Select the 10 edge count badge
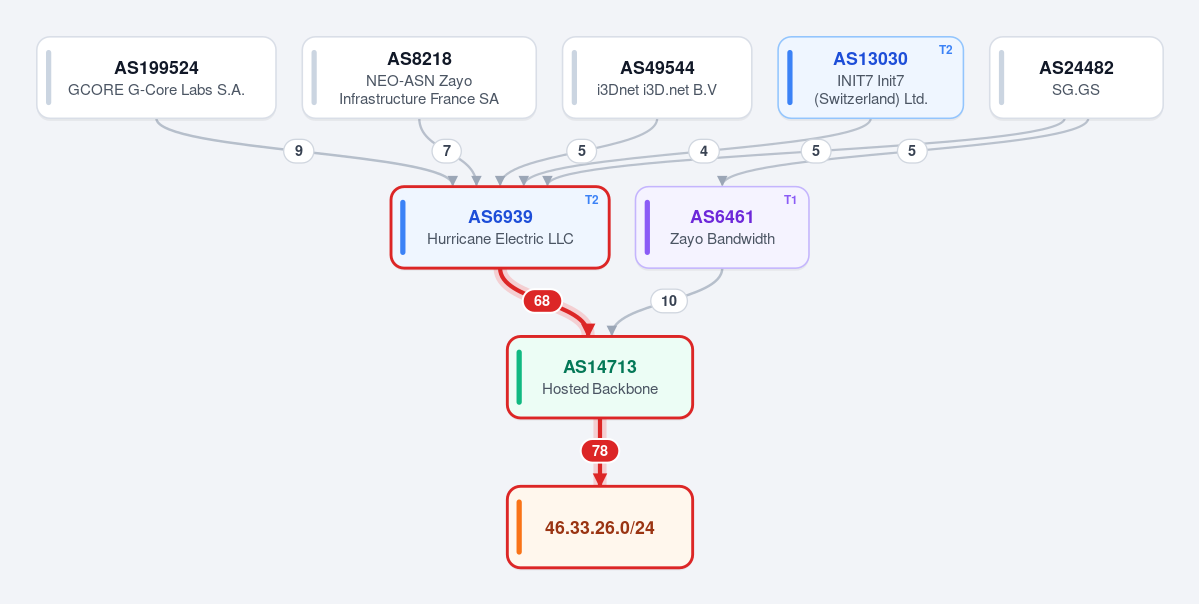This screenshot has height=604, width=1199. point(669,301)
